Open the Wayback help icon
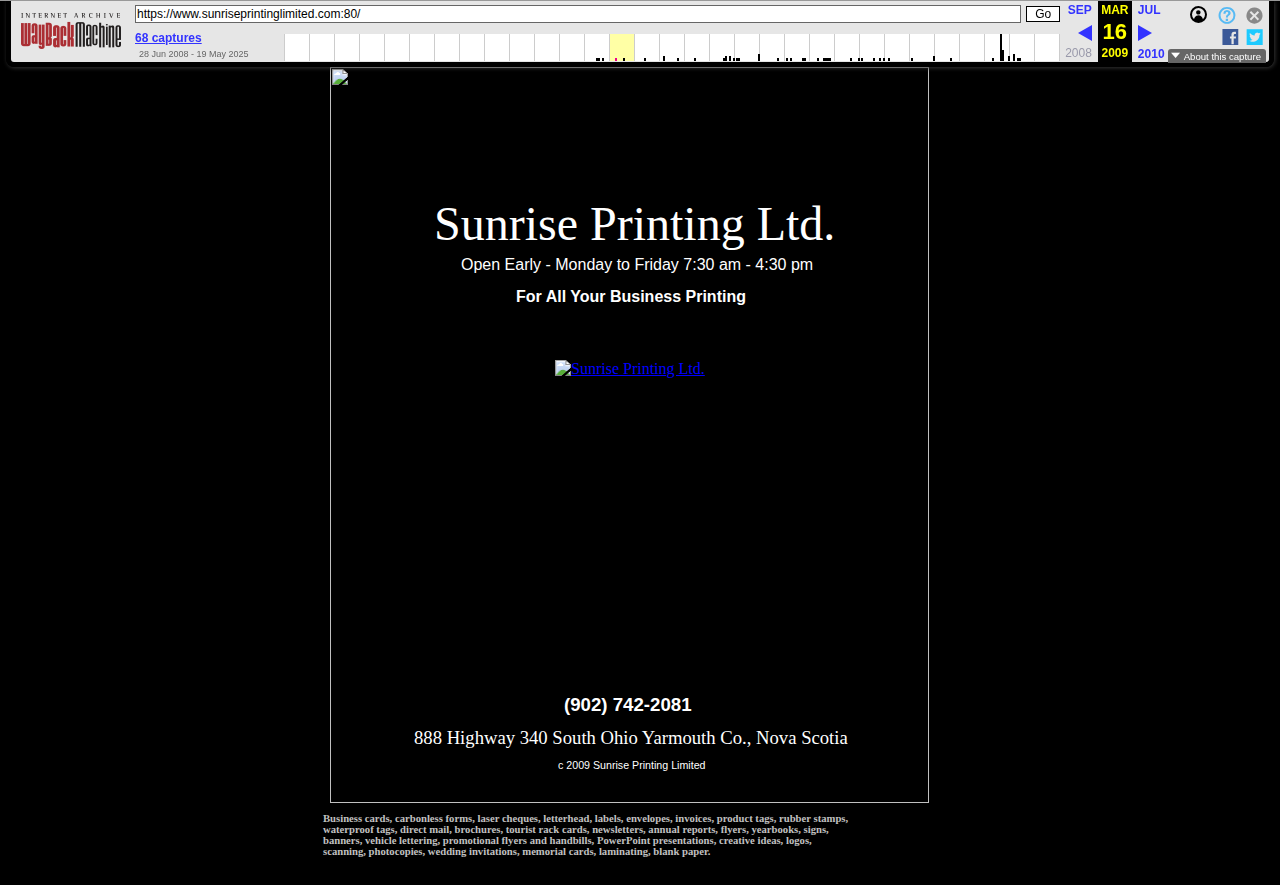 pyautogui.click(x=1226, y=15)
